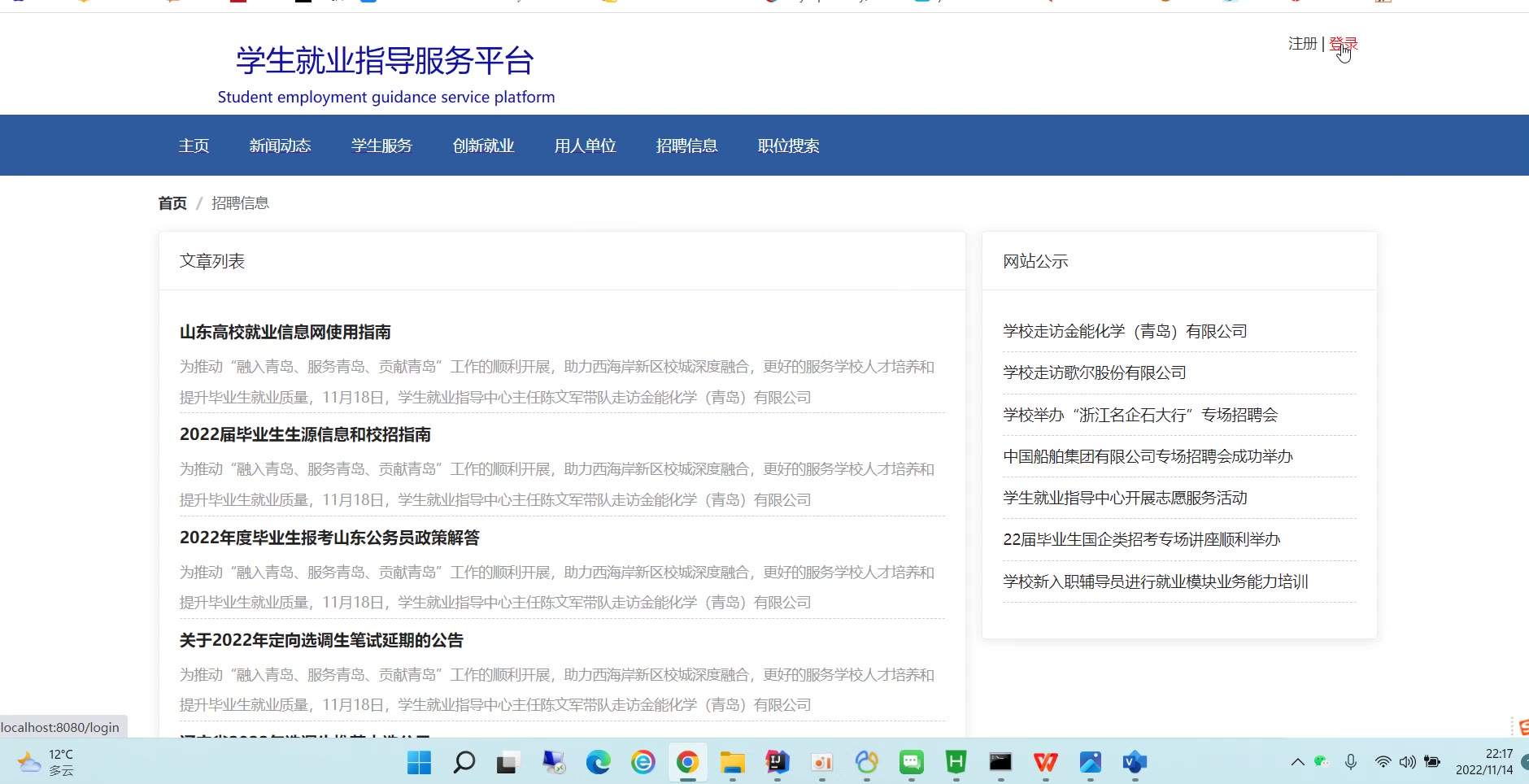
Task: Click the 注册 register link
Action: tap(1302, 44)
